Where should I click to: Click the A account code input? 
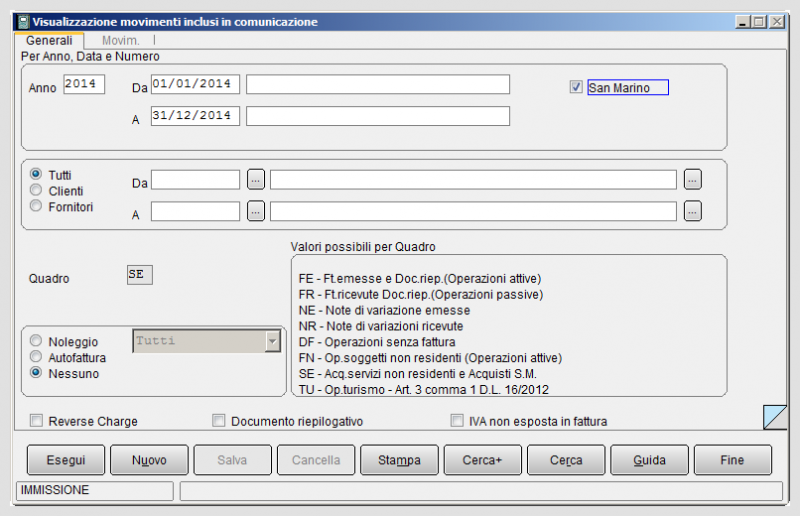(195, 211)
